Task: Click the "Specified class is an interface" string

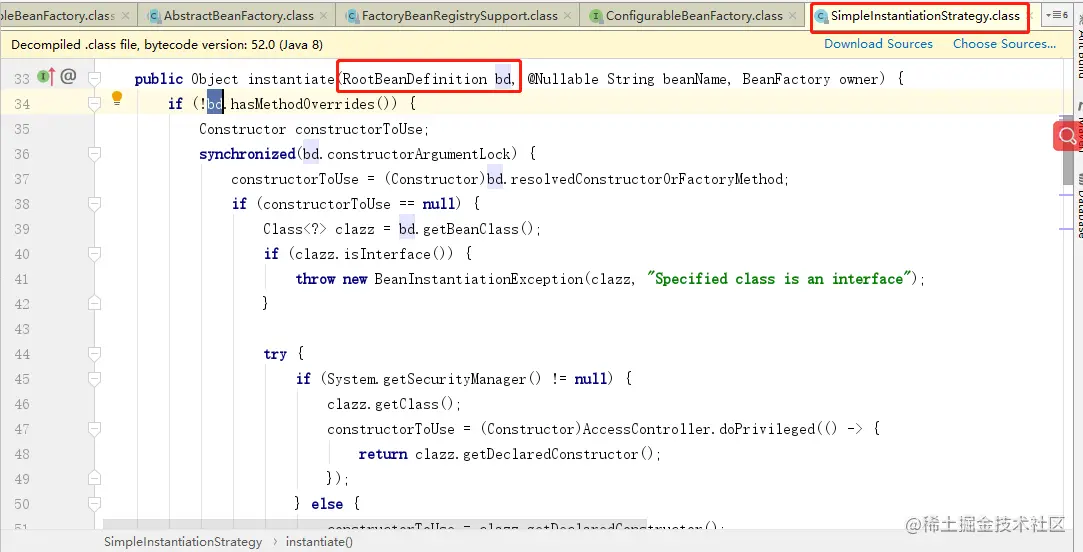Action: 780,279
